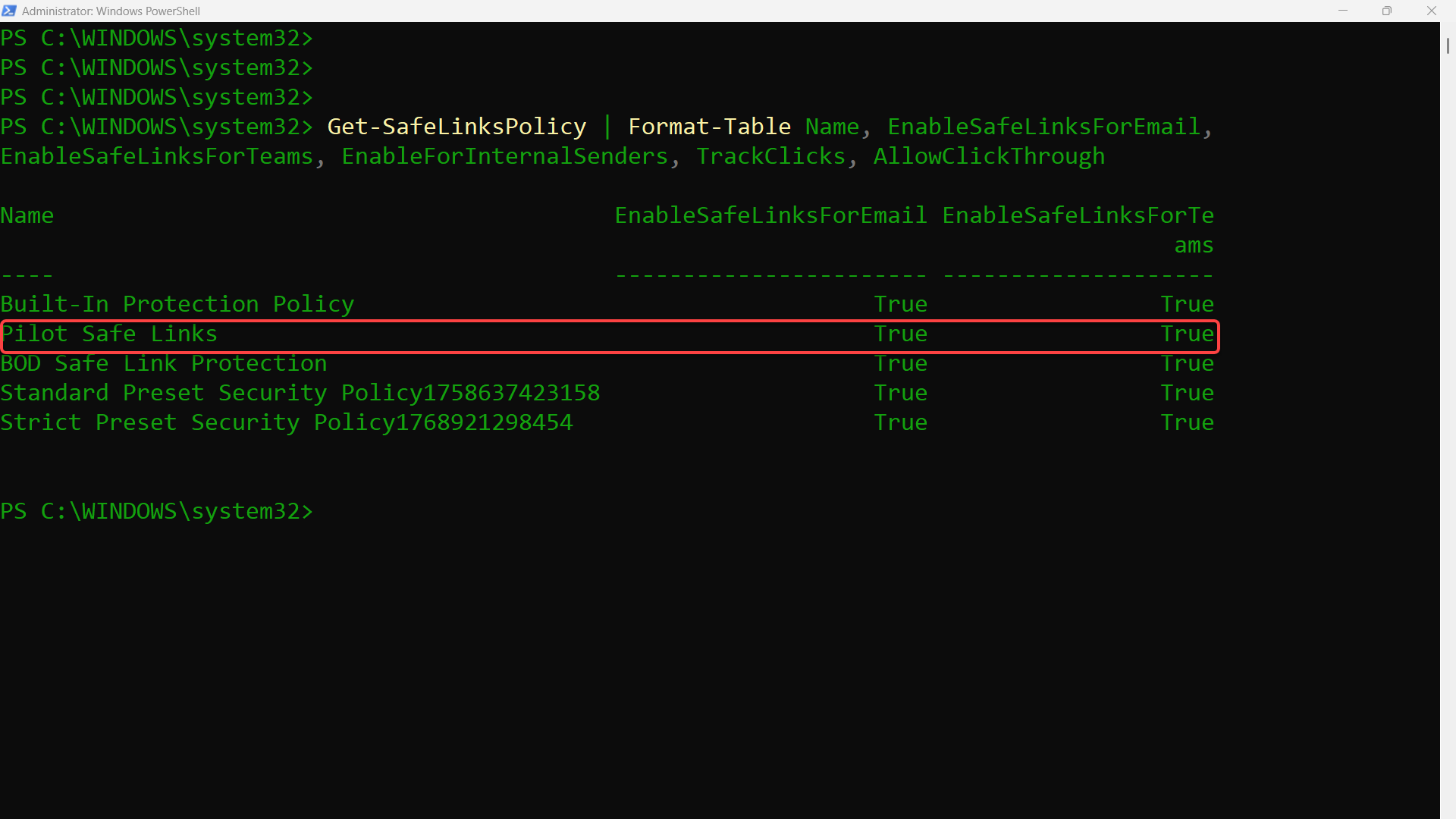Click Pilot Safe Links Teams True value
The width and height of the screenshot is (1456, 819).
pos(1187,334)
